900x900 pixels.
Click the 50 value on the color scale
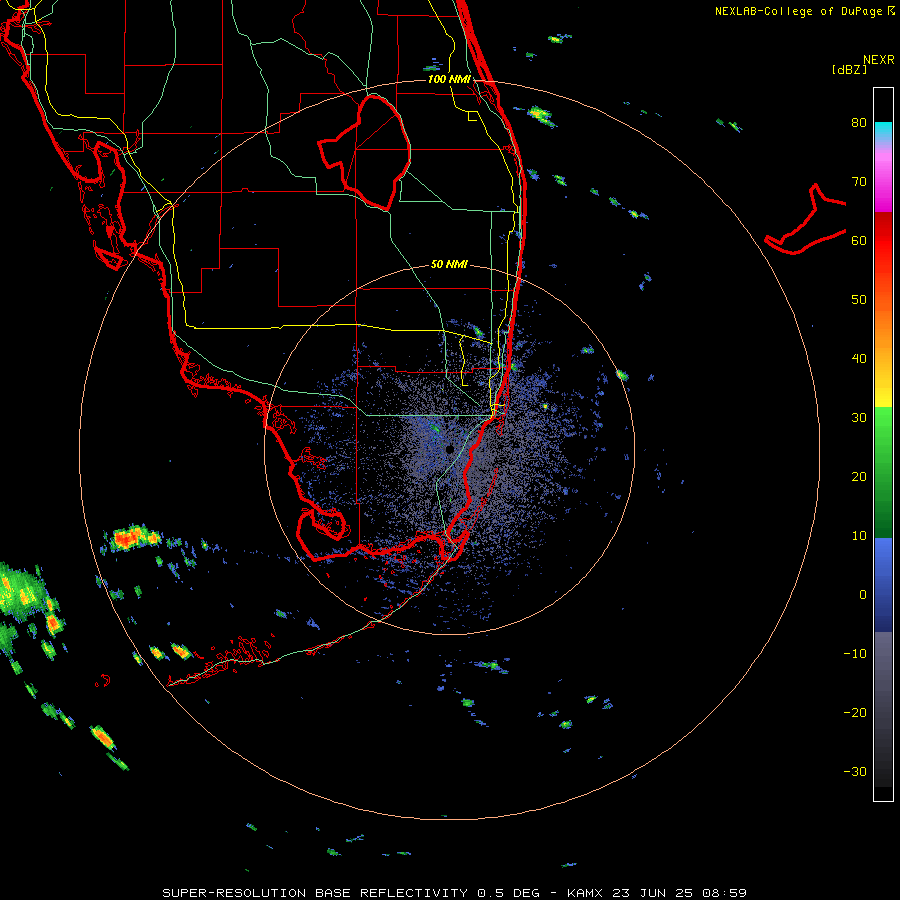tap(859, 300)
